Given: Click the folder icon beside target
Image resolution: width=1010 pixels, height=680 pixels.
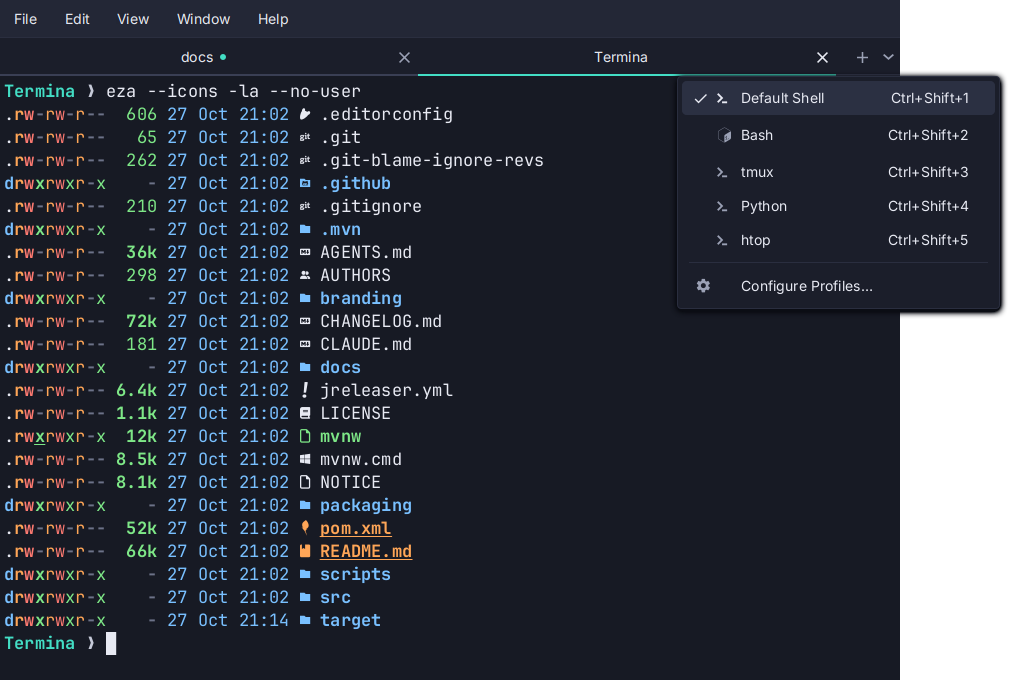Looking at the screenshot, I should [305, 620].
